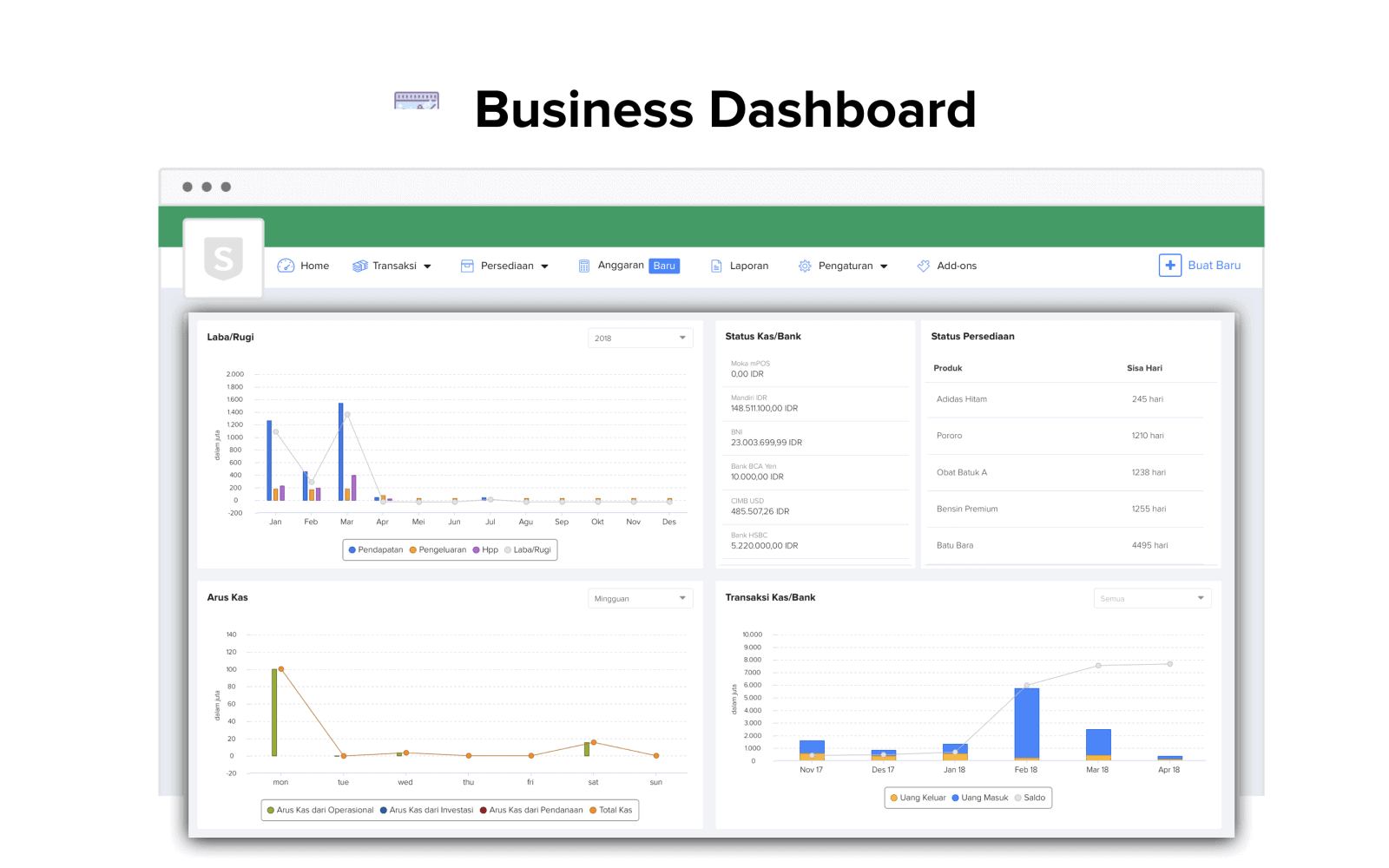The width and height of the screenshot is (1389, 868).
Task: Click the Home speedometer icon
Action: click(x=286, y=266)
